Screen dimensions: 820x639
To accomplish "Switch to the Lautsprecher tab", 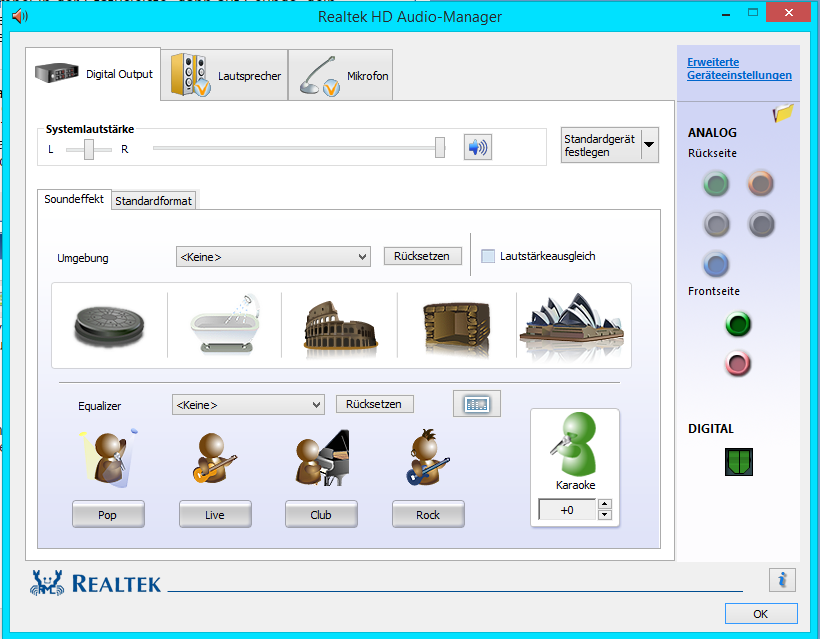I will 225,75.
